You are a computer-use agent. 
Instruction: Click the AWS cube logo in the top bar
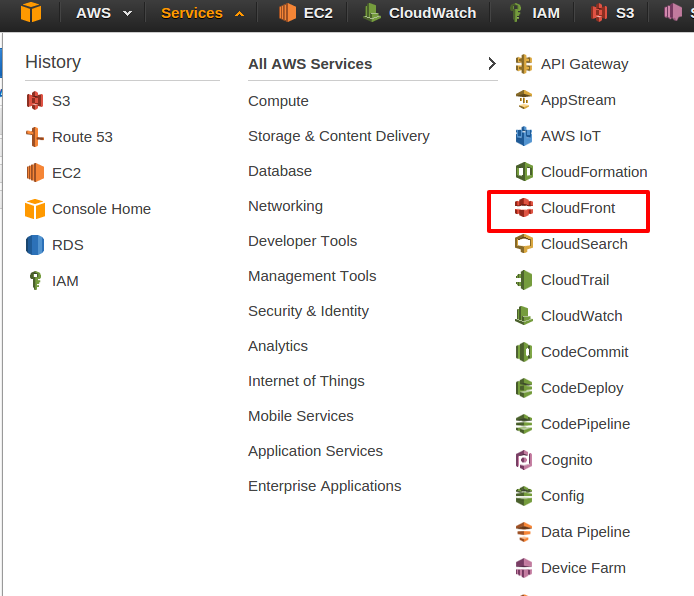[x=31, y=12]
